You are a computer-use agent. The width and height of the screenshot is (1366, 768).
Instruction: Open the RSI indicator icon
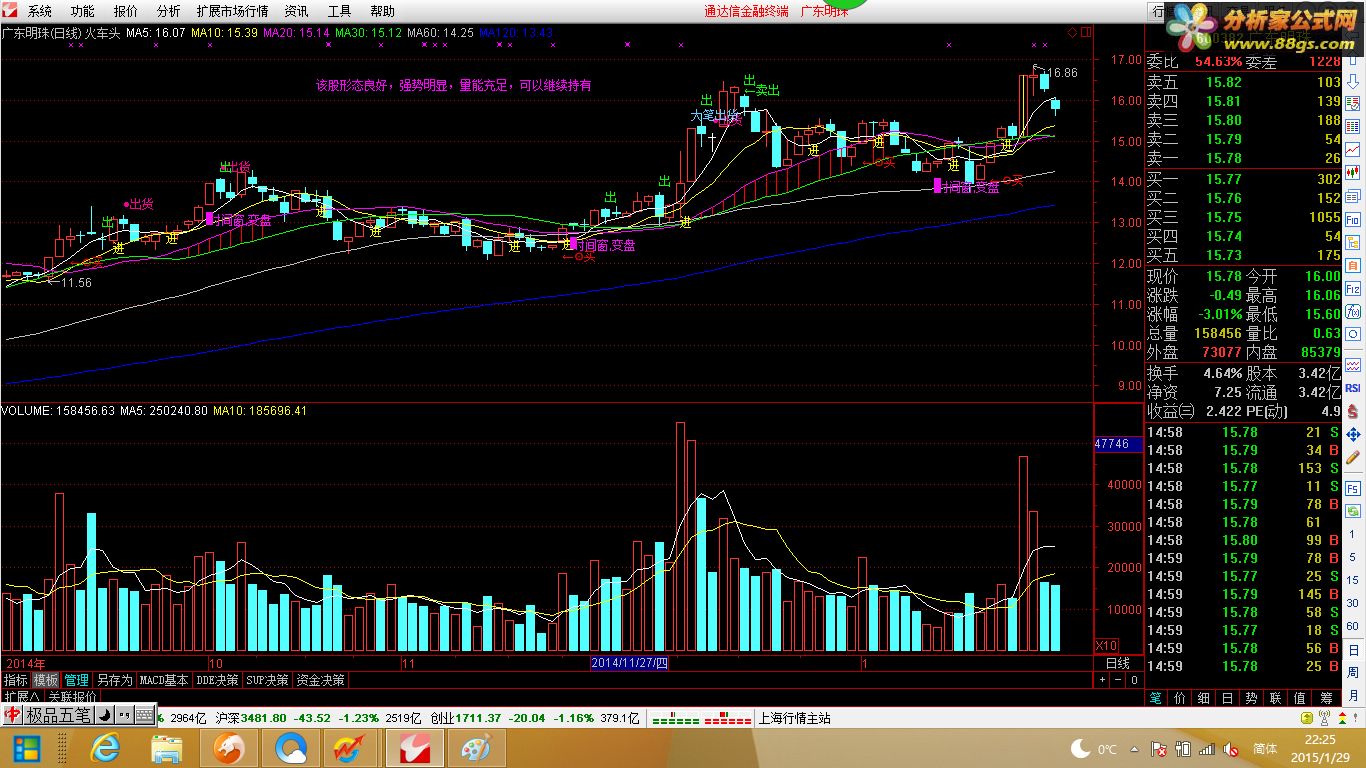tap(1353, 389)
